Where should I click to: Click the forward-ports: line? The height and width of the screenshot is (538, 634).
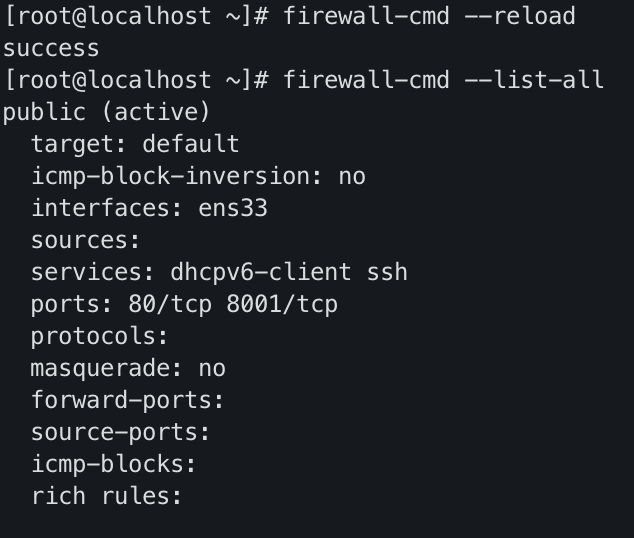[x=128, y=400]
